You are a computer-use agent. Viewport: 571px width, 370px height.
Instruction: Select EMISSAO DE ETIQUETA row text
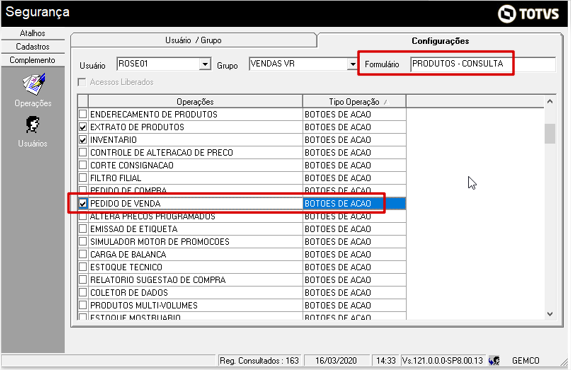[134, 229]
